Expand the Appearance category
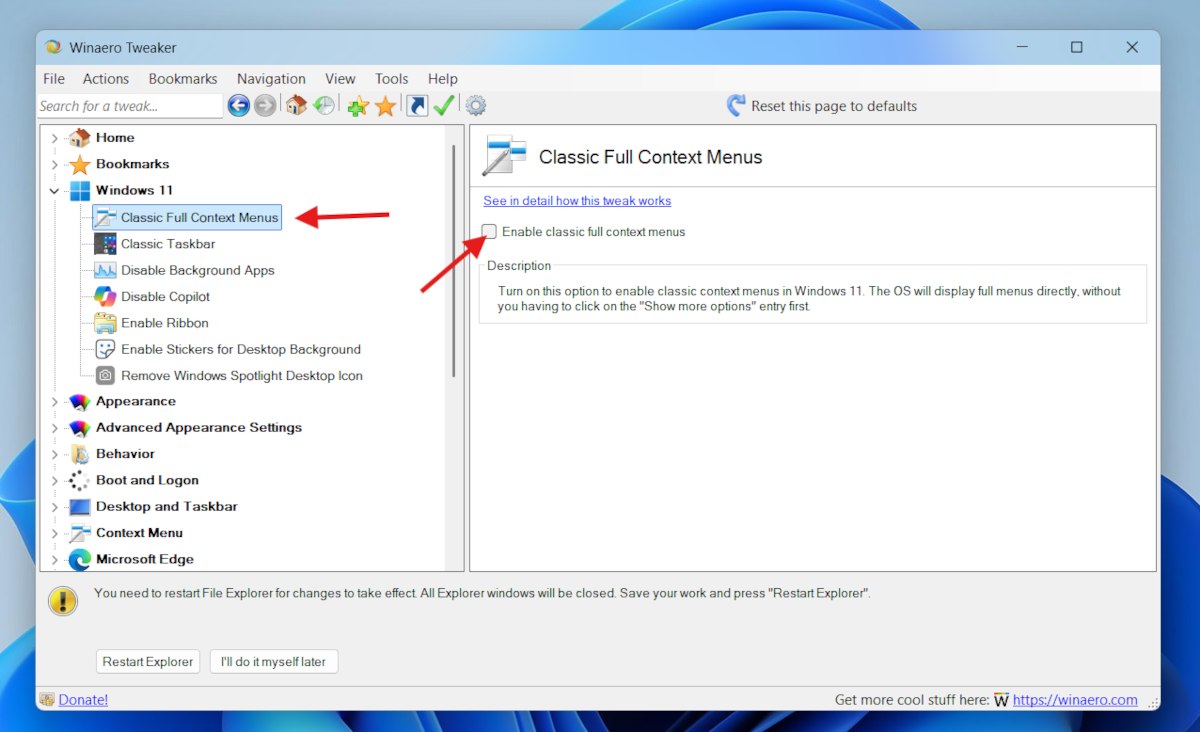Viewport: 1200px width, 732px height. click(57, 401)
